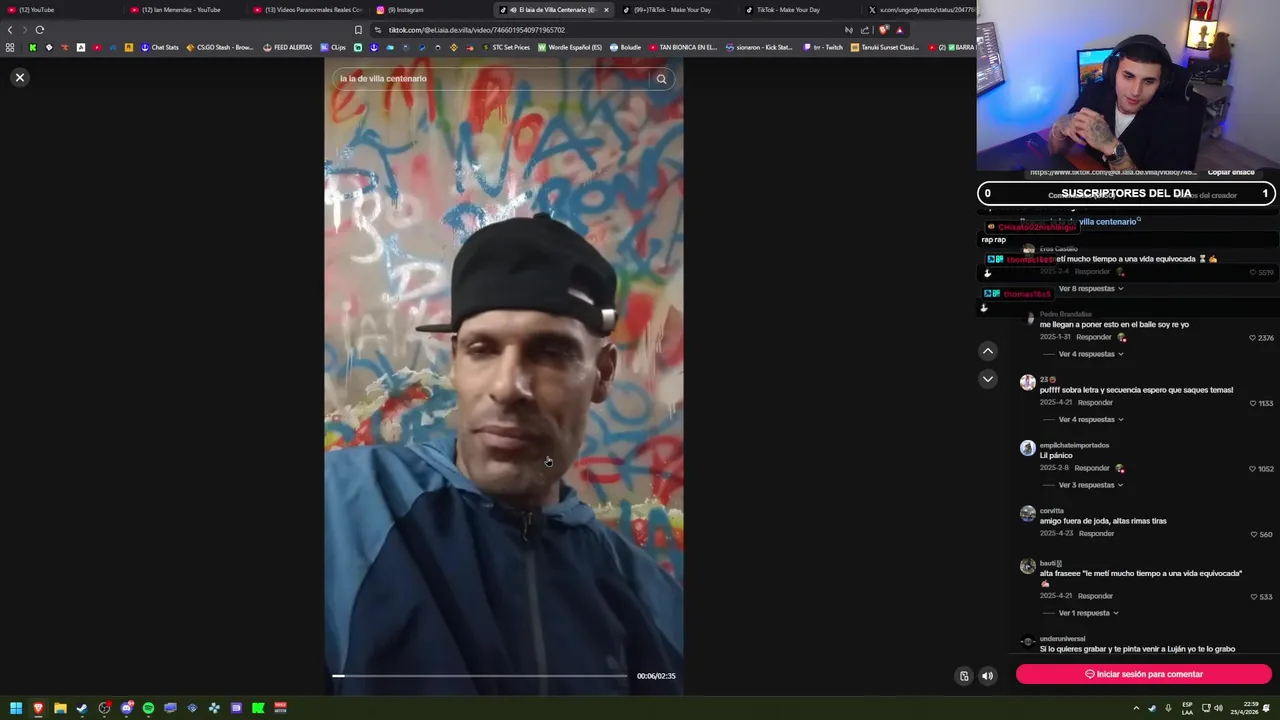Click 'Copiar enlace' link button
This screenshot has height=720, width=1280.
pos(1231,172)
